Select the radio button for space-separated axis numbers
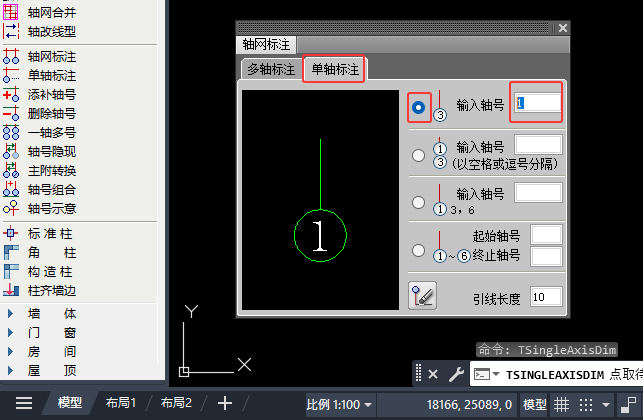The height and width of the screenshot is (420, 643). [418, 155]
